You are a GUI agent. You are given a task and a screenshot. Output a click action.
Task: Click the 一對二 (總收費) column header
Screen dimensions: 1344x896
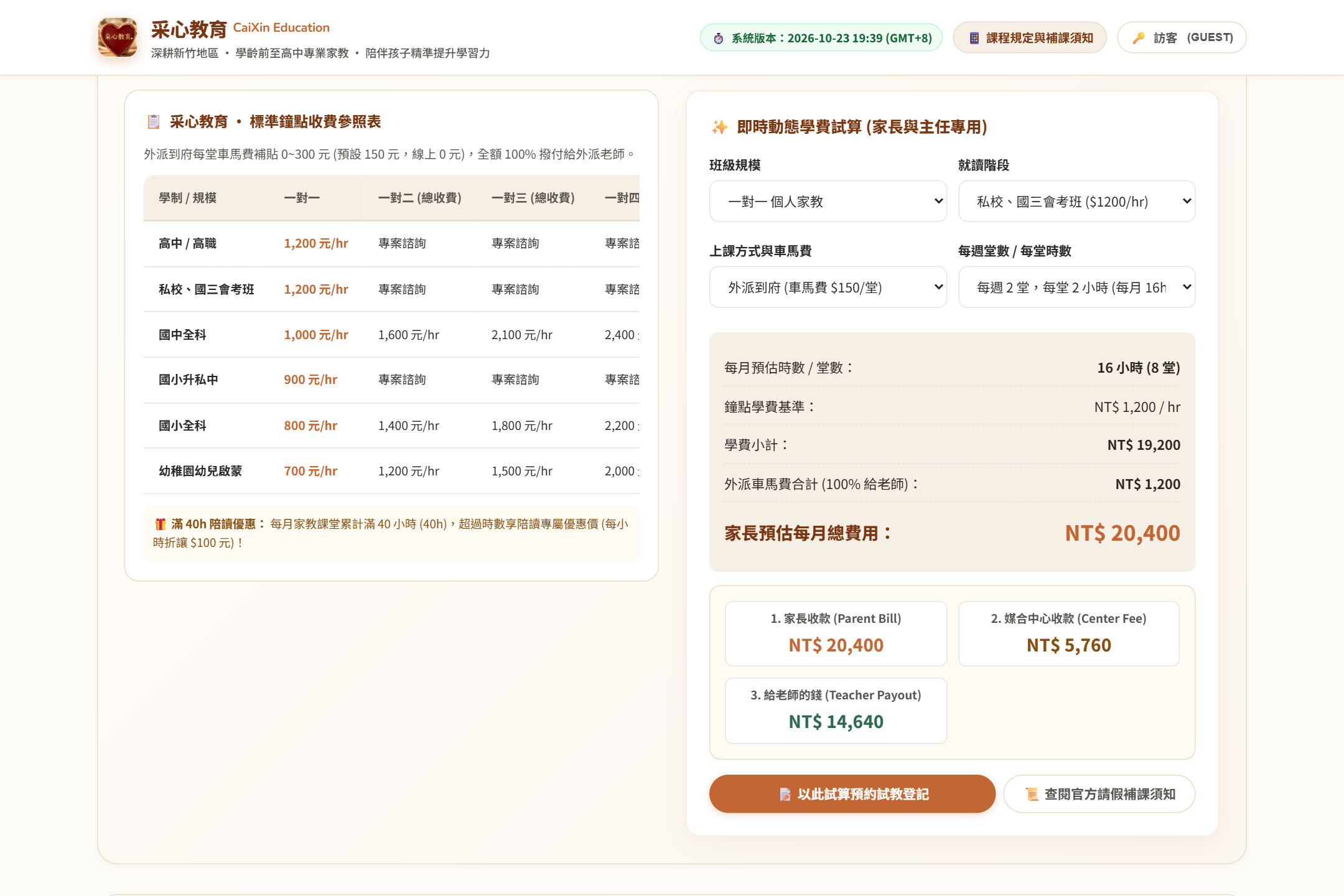(x=420, y=198)
